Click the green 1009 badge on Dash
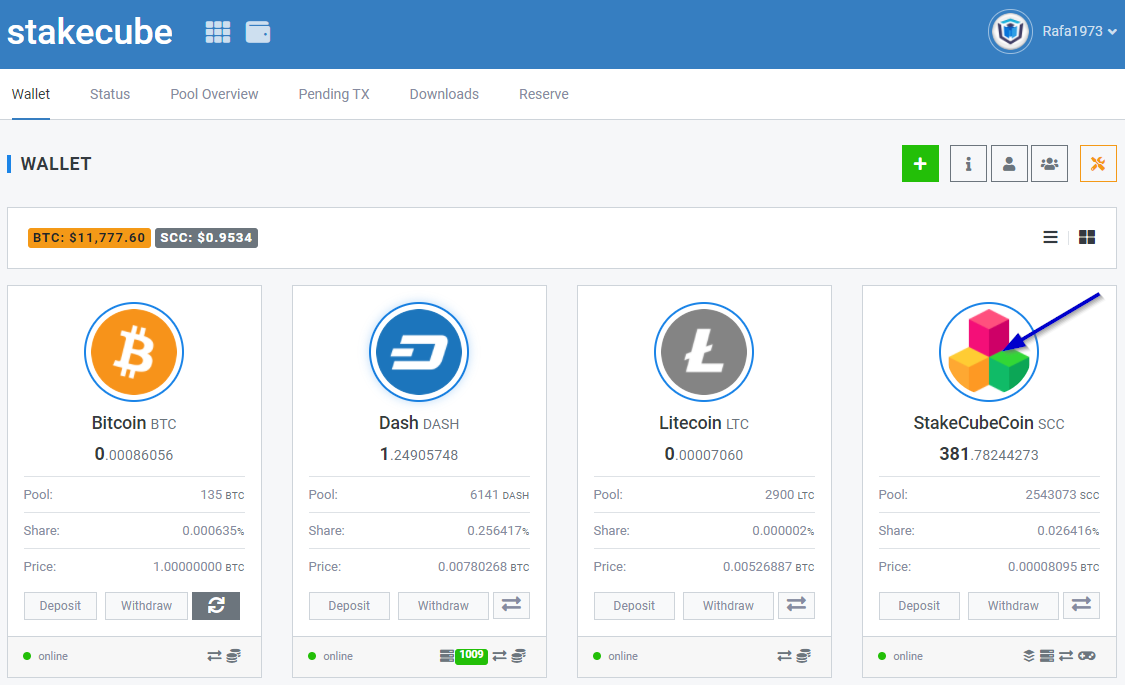Image resolution: width=1125 pixels, height=685 pixels. point(471,655)
